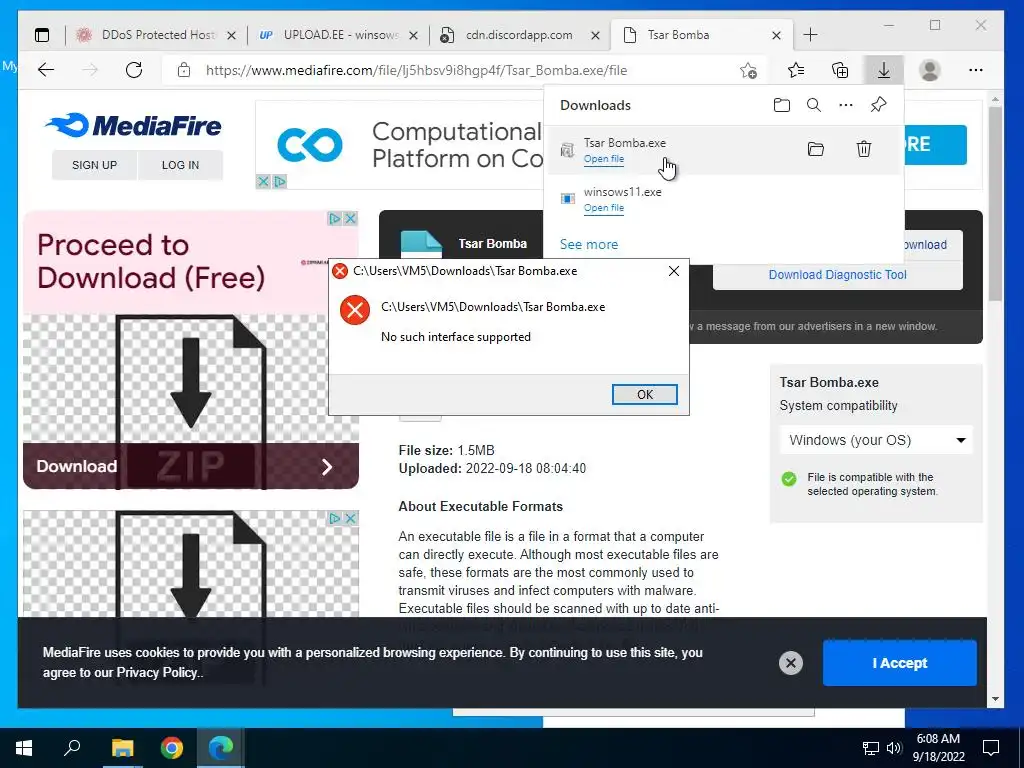Image resolution: width=1024 pixels, height=768 pixels.
Task: Click the page vertical scrollbar thumb
Action: click(x=995, y=202)
